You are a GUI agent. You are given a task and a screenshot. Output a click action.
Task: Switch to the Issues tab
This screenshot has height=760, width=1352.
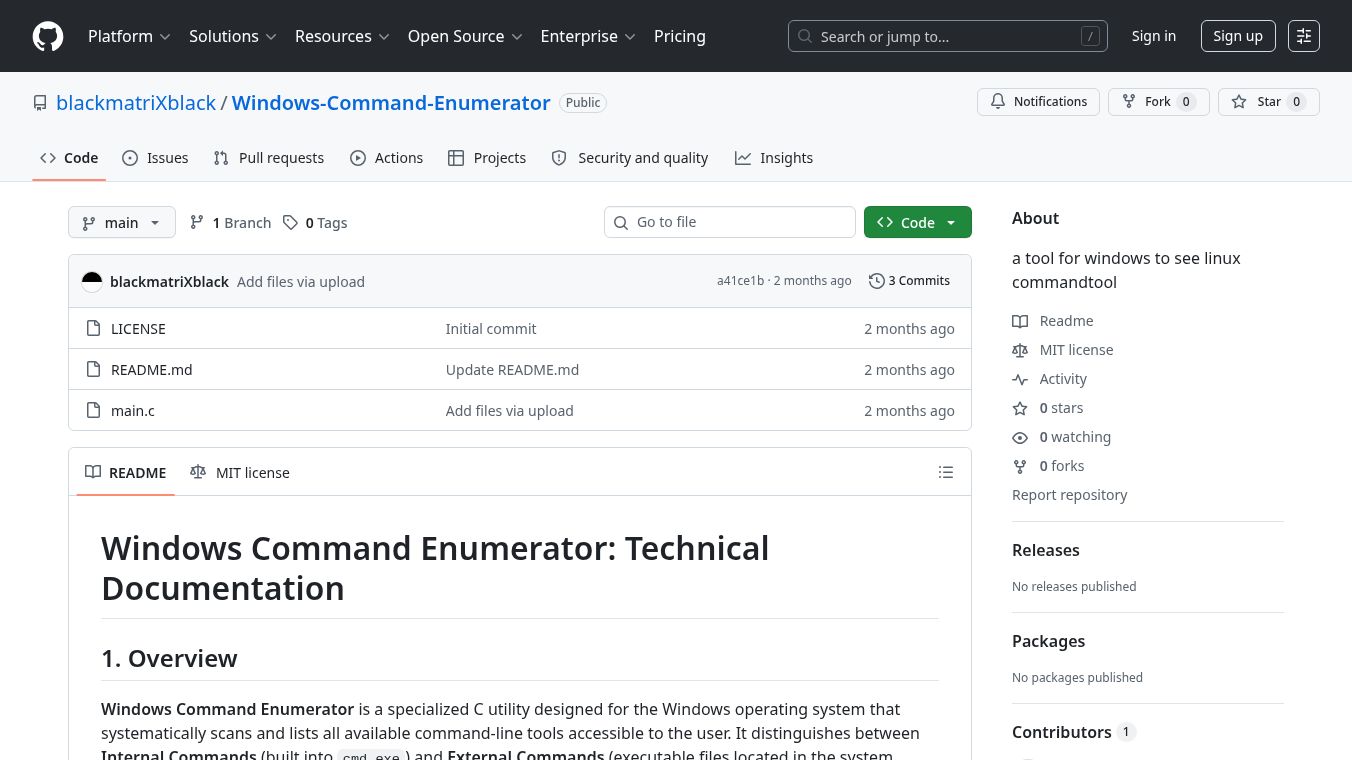tap(155, 158)
